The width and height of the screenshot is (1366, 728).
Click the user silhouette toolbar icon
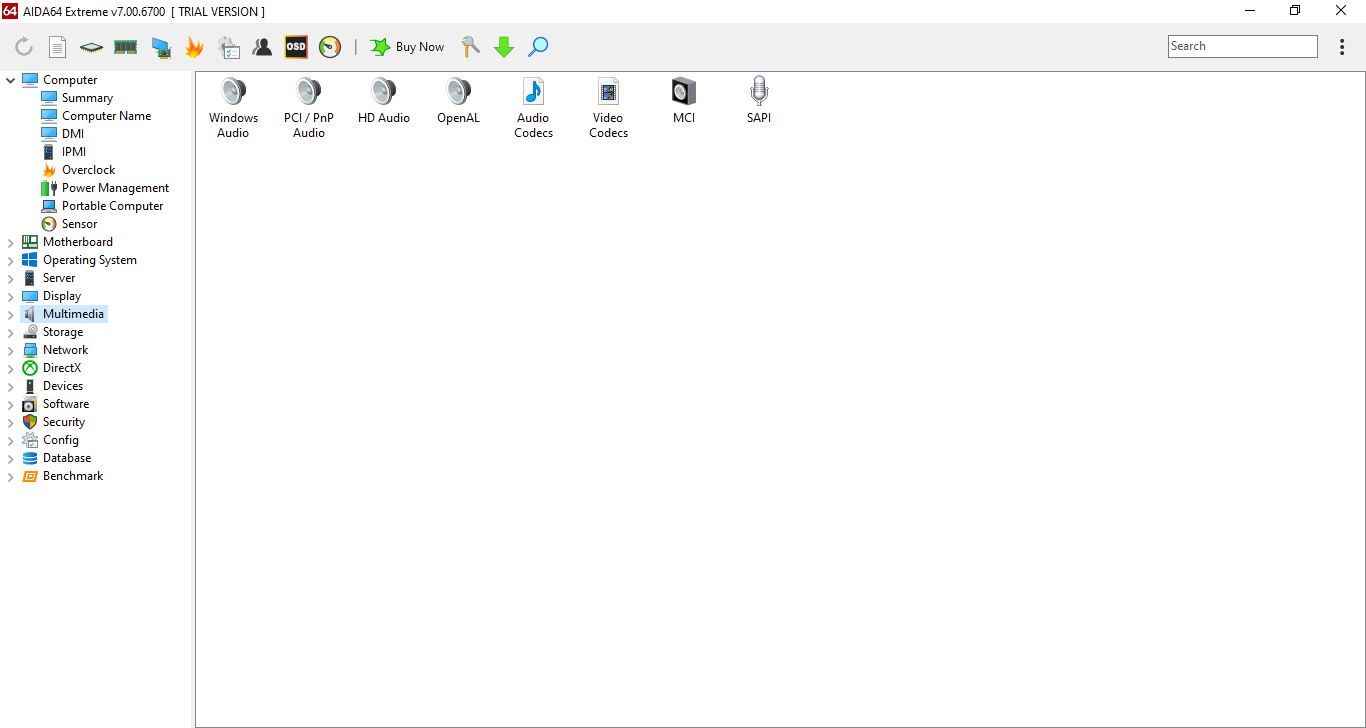(x=262, y=47)
